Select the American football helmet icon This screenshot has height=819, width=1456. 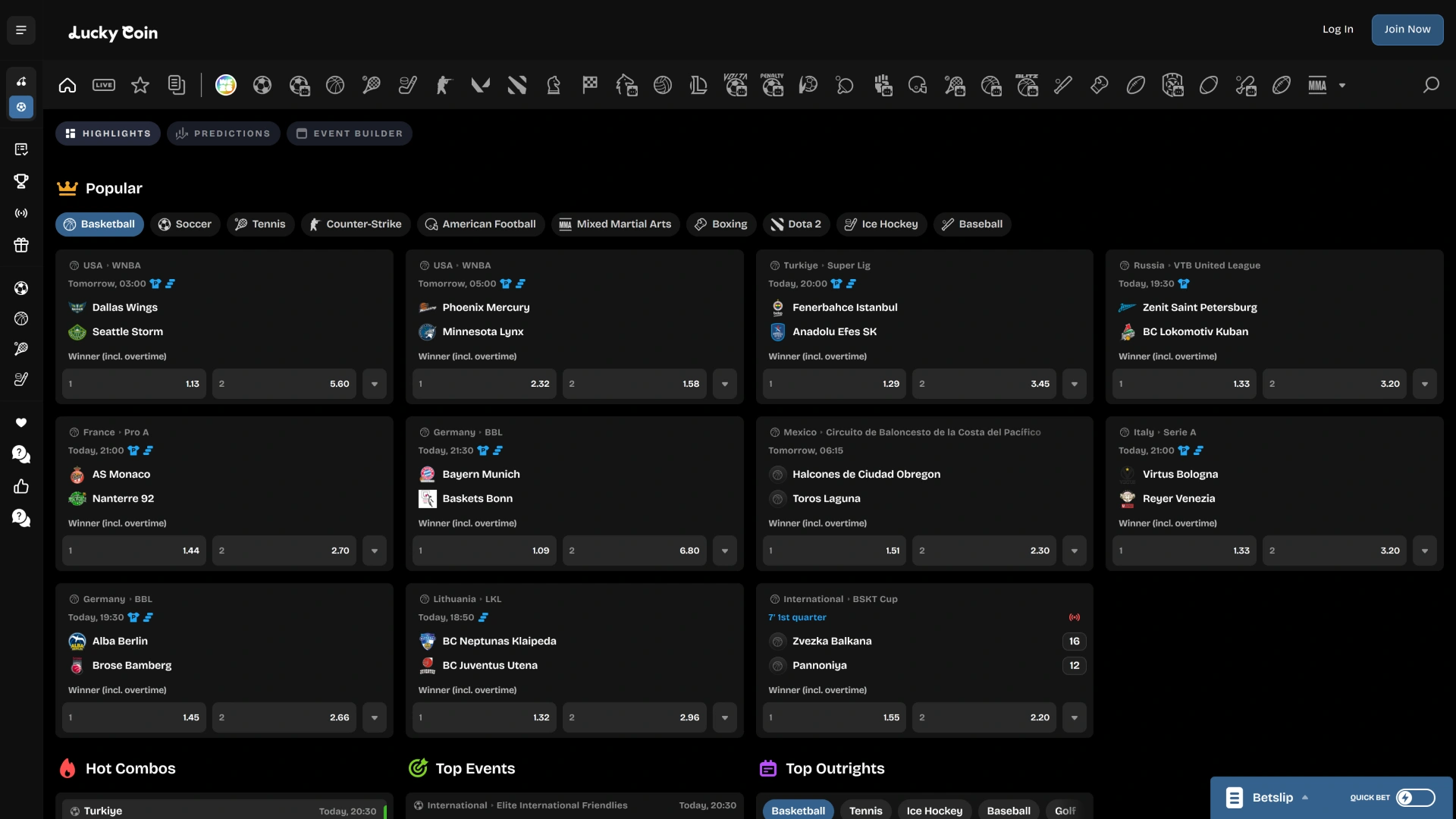[918, 86]
